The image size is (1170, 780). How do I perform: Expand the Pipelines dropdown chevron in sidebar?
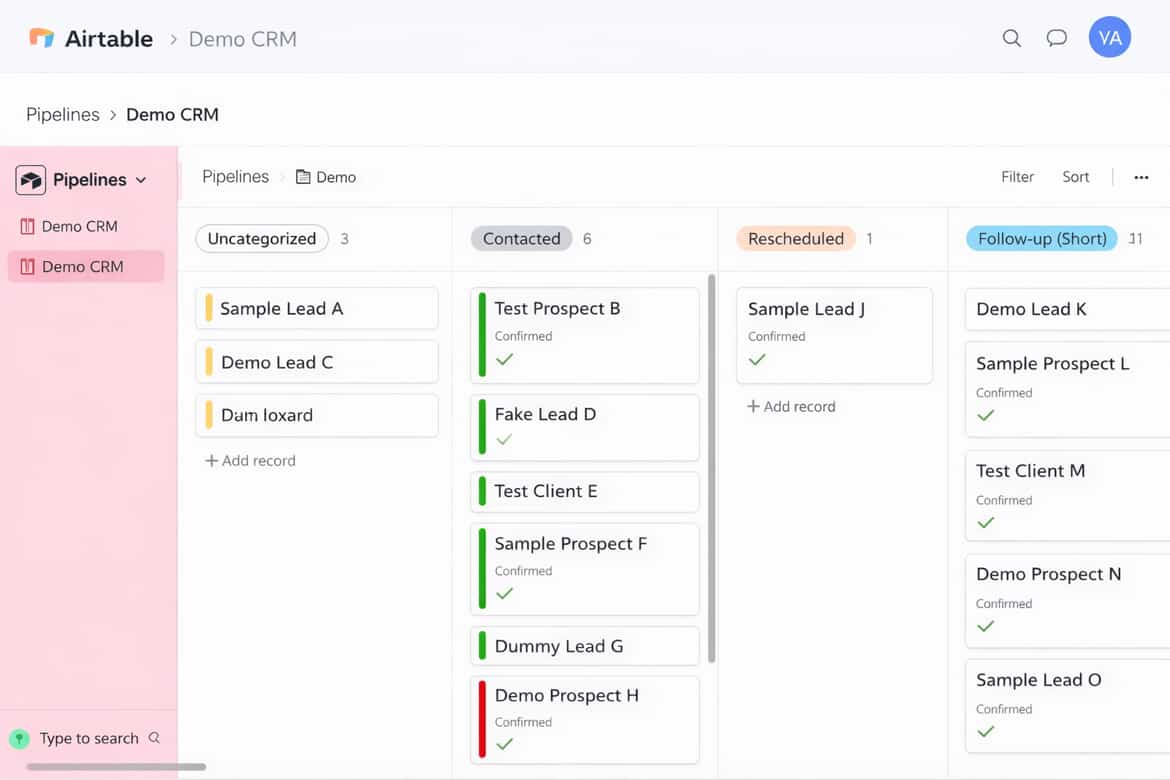[x=141, y=181]
